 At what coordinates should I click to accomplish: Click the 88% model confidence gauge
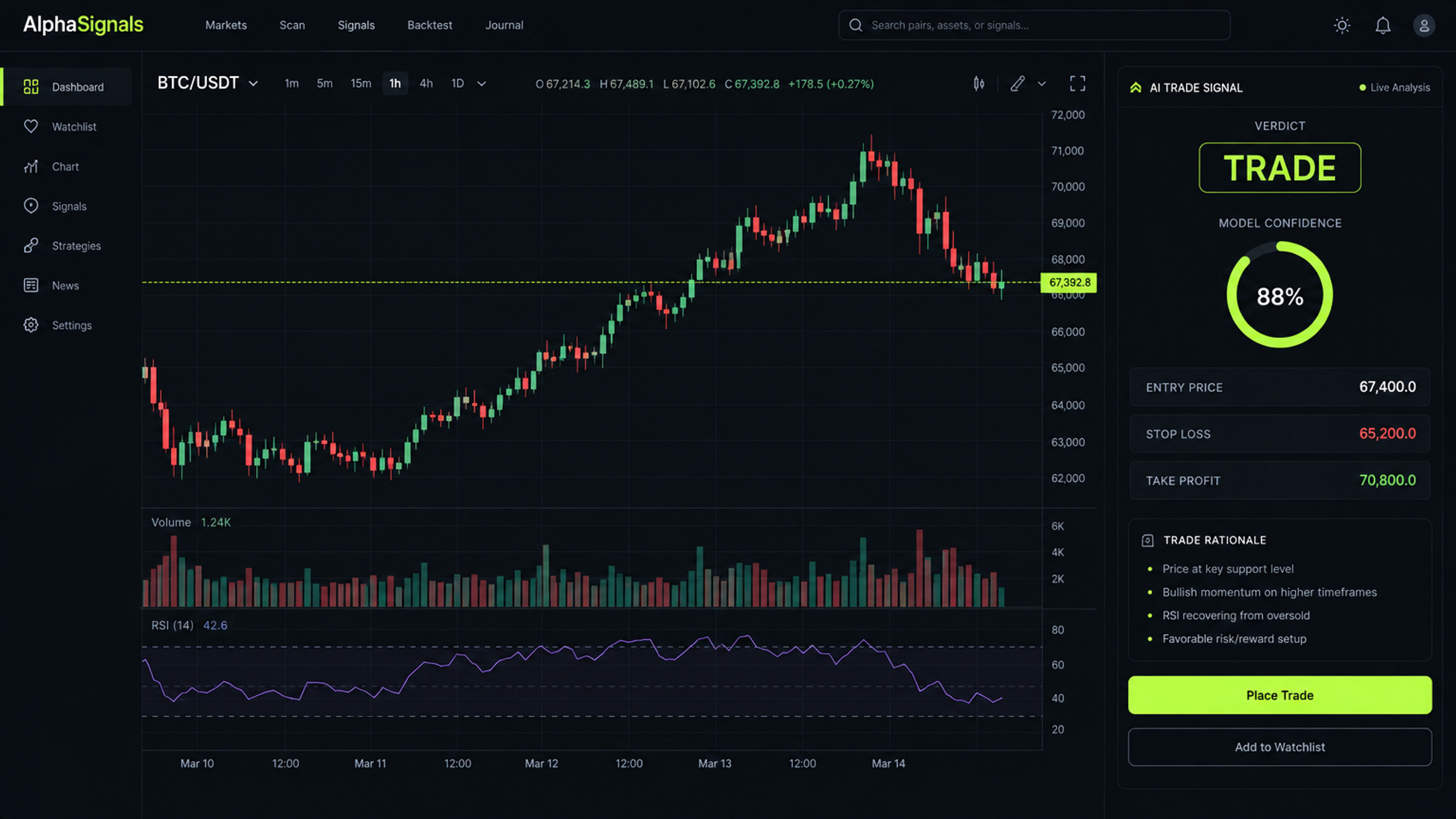[x=1280, y=295]
